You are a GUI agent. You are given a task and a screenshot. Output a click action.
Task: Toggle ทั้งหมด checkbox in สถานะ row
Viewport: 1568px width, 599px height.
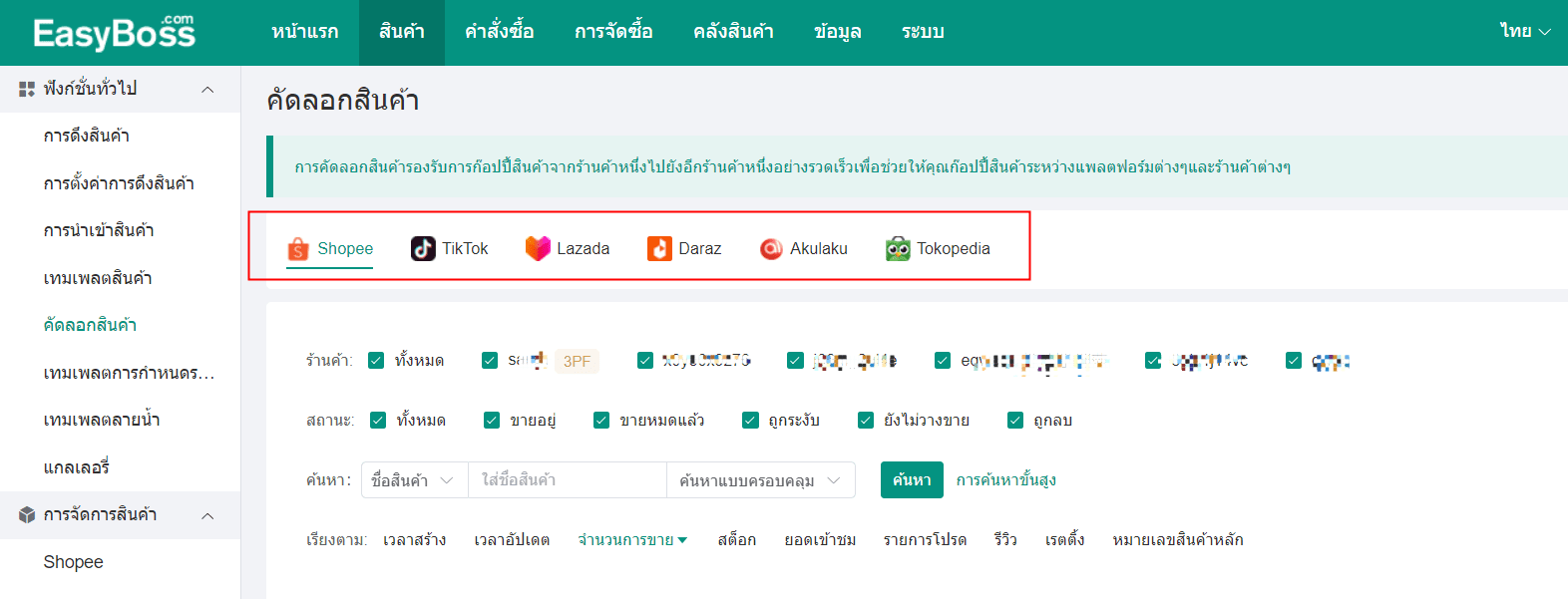tap(378, 421)
